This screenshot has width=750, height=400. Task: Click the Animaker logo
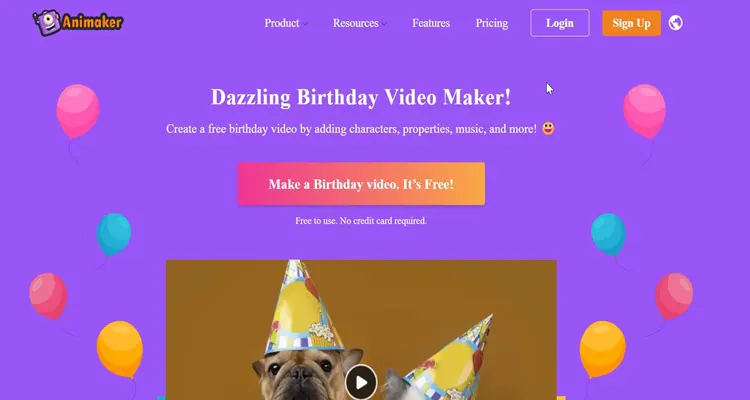coord(78,22)
